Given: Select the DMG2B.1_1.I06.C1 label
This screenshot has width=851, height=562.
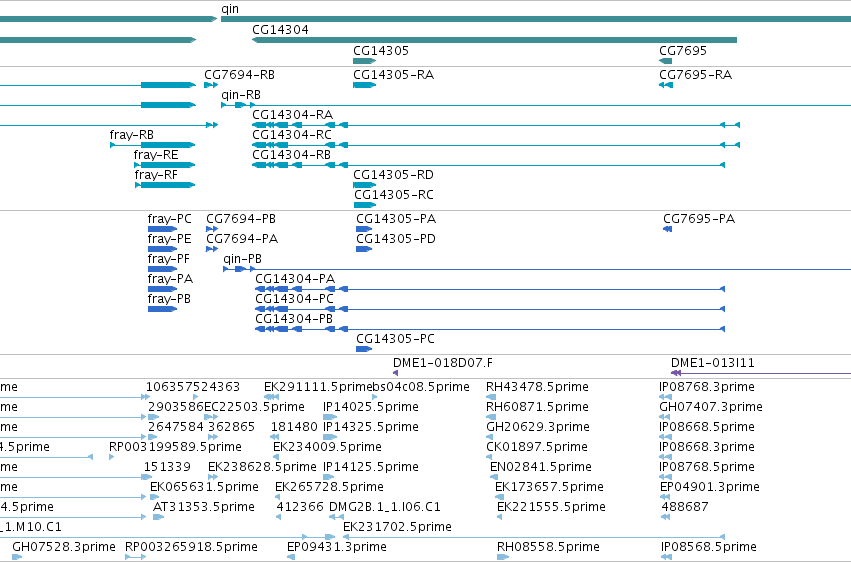Looking at the screenshot, I should (x=385, y=507).
